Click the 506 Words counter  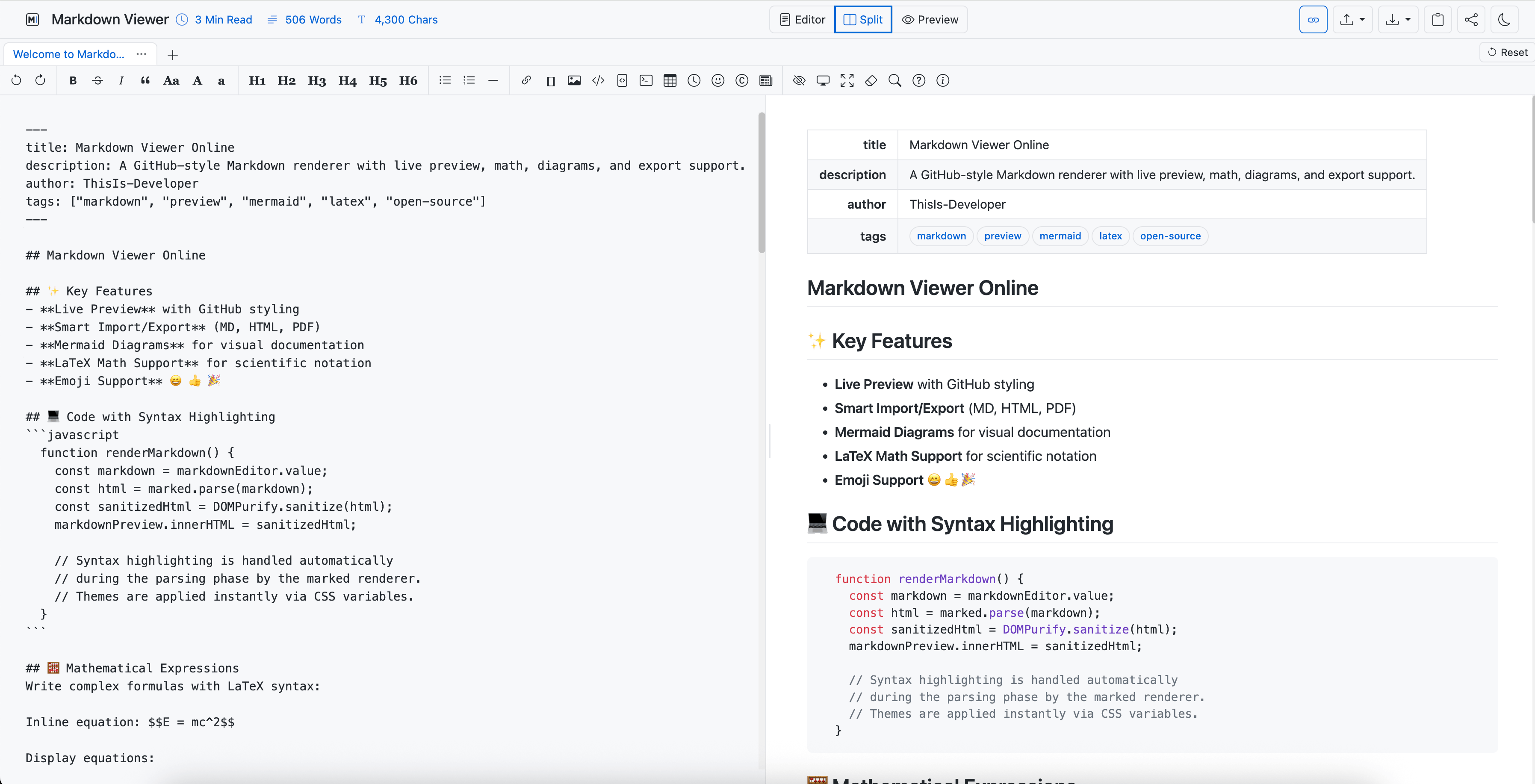tap(304, 20)
